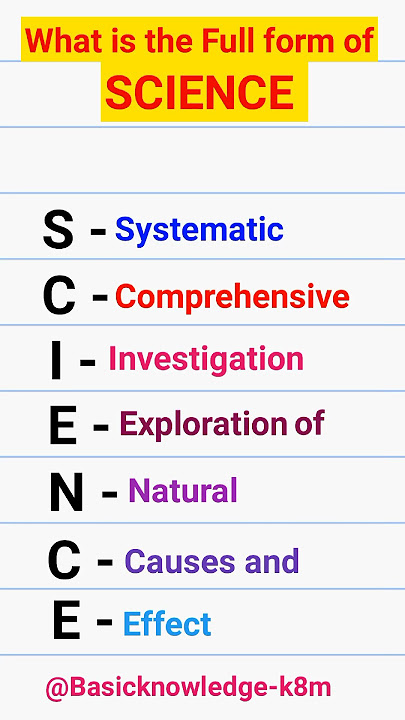Image resolution: width=405 pixels, height=720 pixels.
Task: Click the black letter E beside Exploration
Action: coord(63,427)
